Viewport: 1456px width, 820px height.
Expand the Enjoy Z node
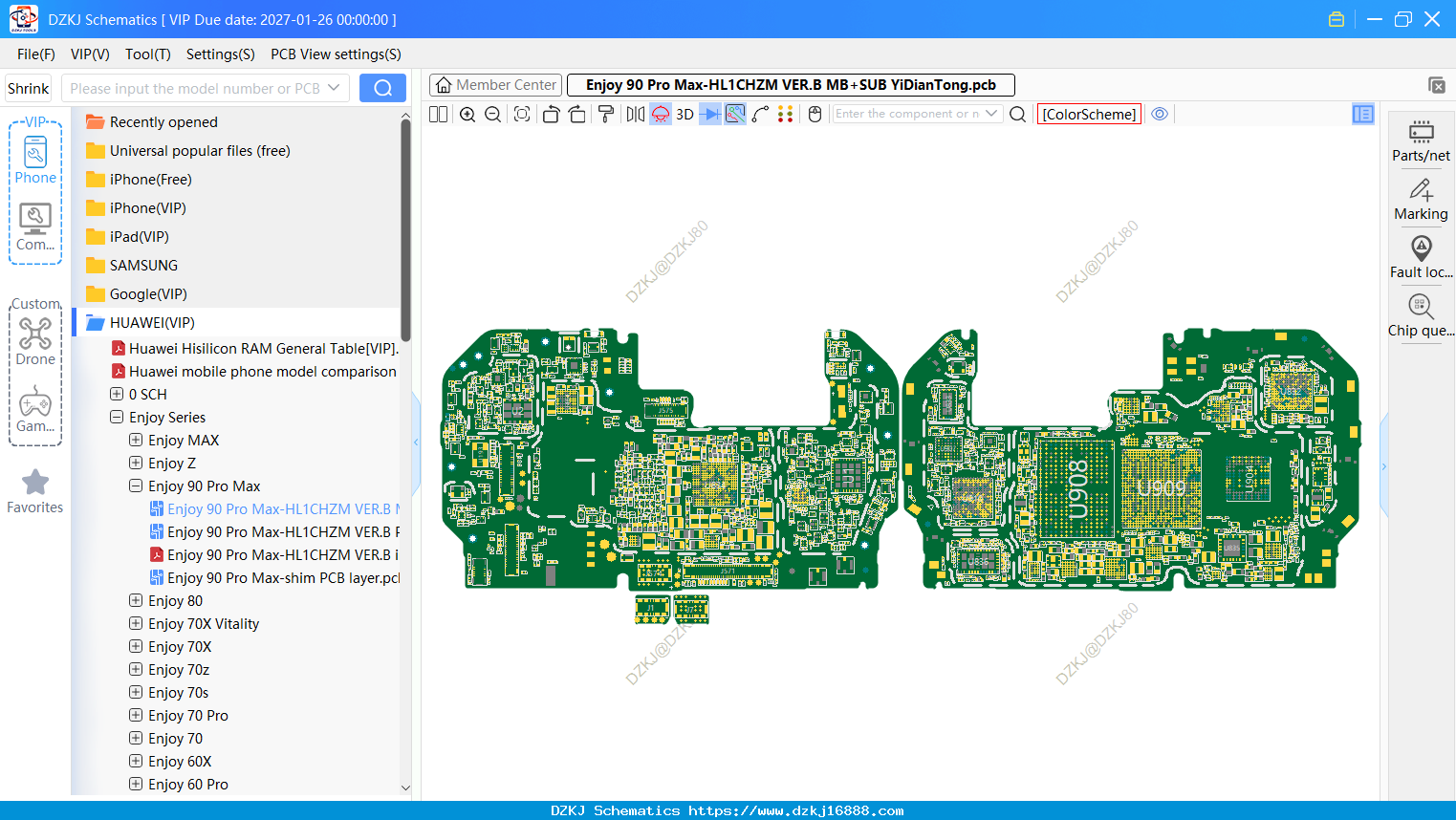tap(136, 463)
